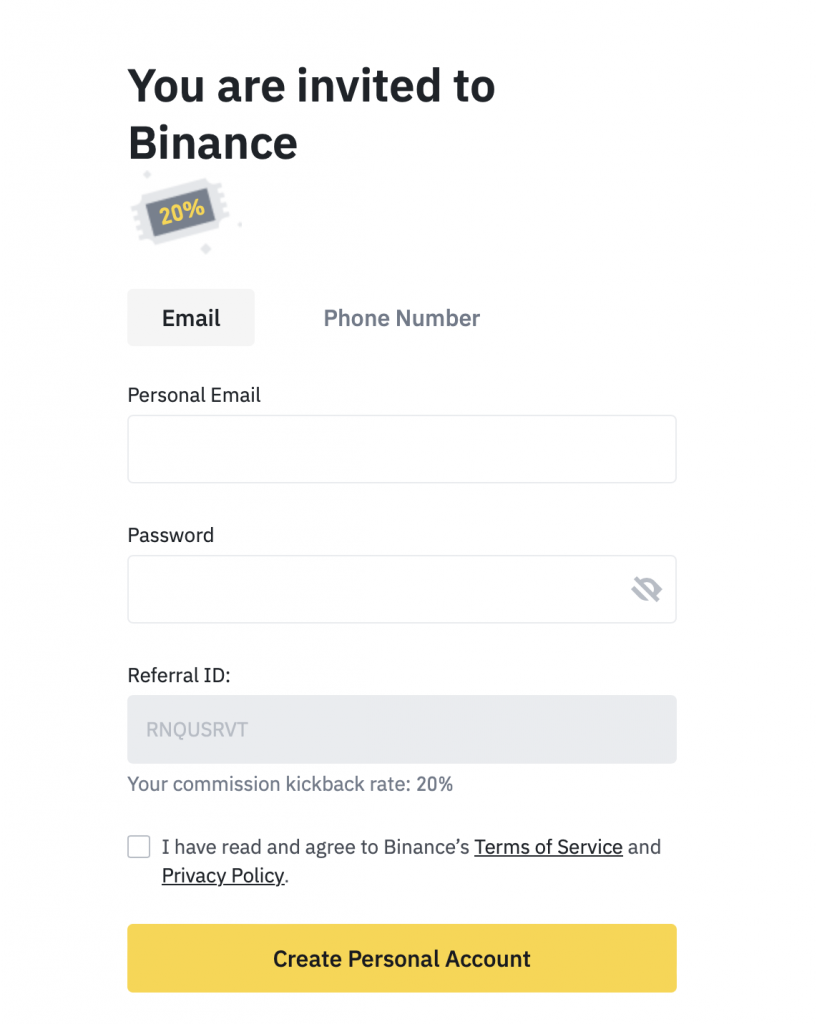Click the 20% discount coupon icon

[x=183, y=211]
